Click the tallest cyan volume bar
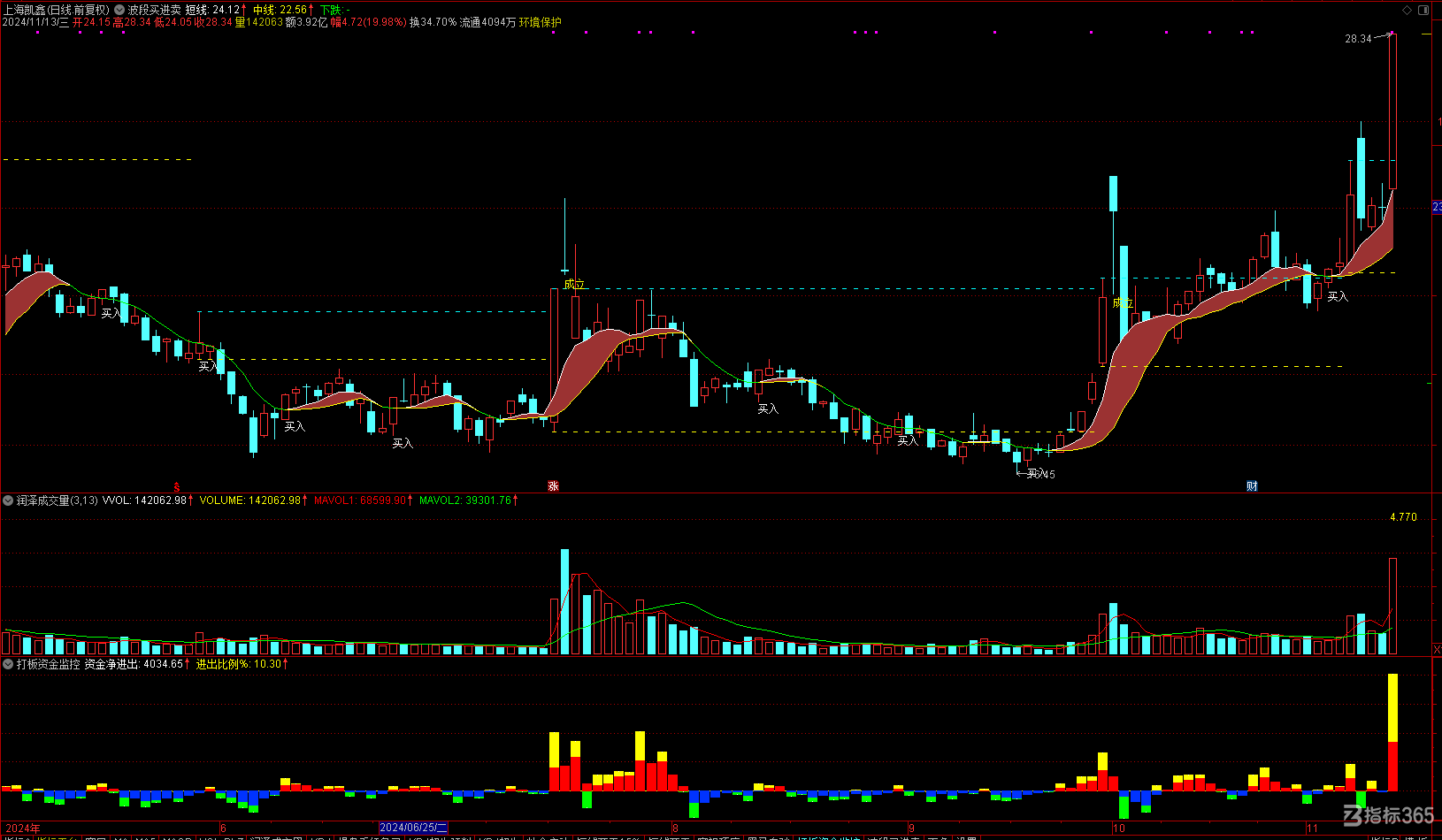This screenshot has height=840, width=1442. tap(564, 602)
